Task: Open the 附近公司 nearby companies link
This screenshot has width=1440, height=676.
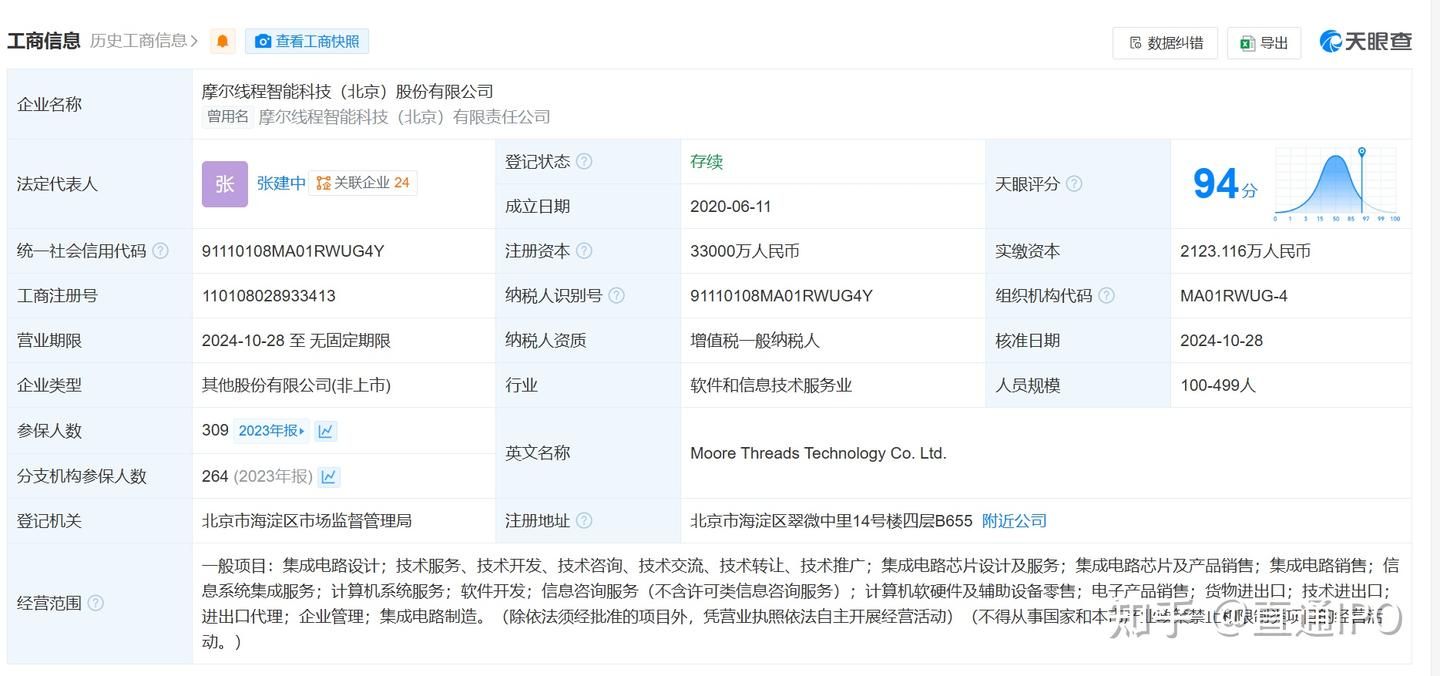Action: click(1013, 520)
